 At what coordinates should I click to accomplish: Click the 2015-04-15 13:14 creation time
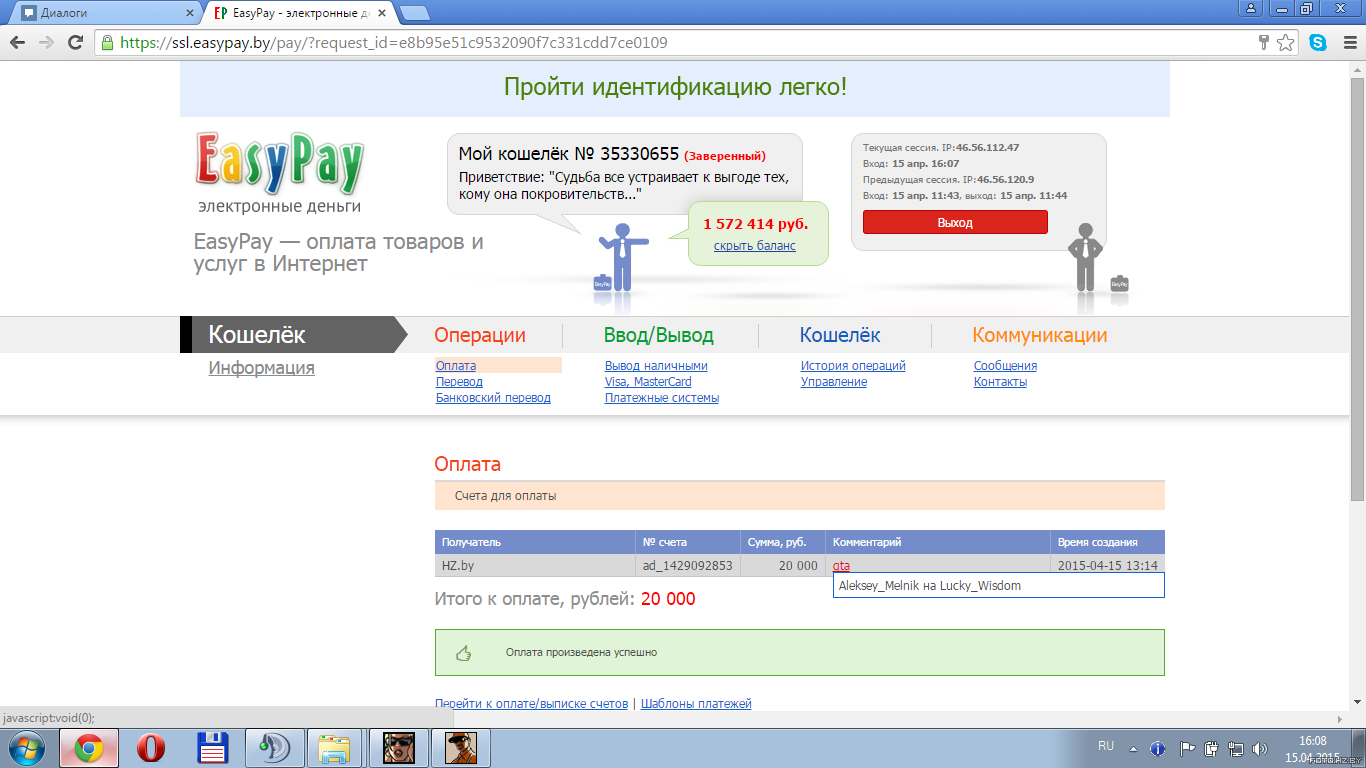1107,566
